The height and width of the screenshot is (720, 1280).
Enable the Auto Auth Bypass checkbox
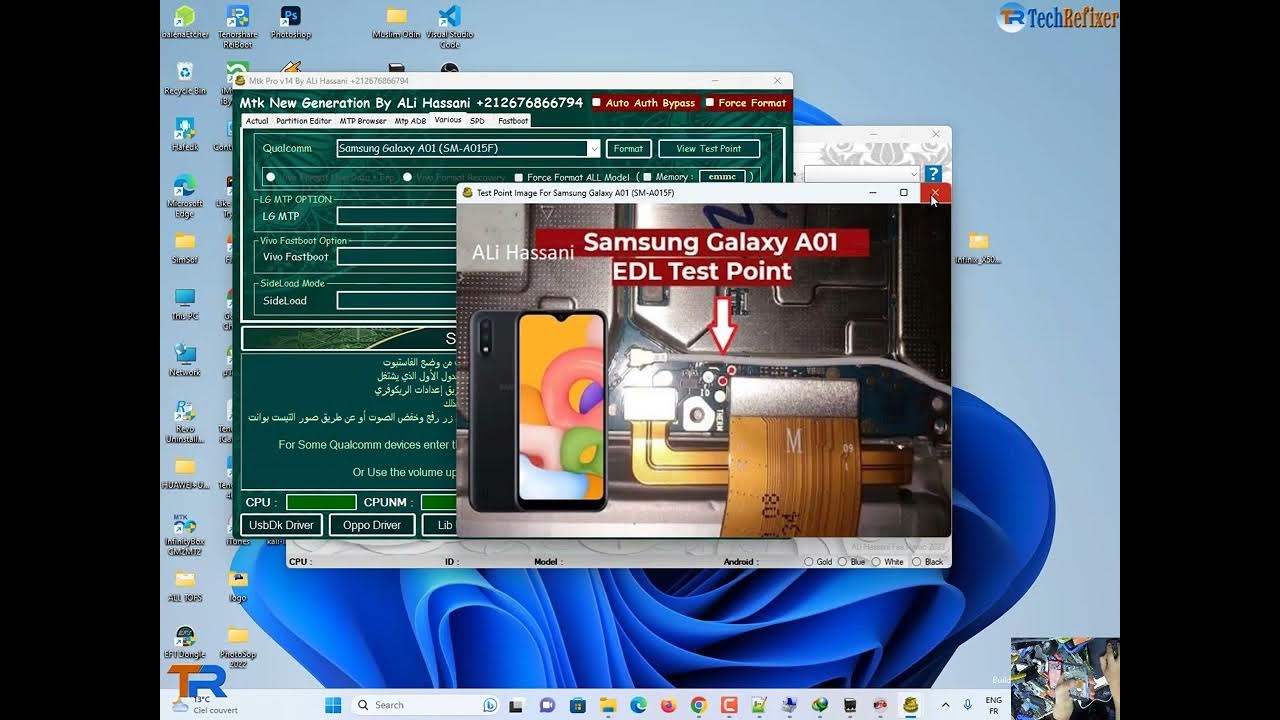click(x=597, y=102)
